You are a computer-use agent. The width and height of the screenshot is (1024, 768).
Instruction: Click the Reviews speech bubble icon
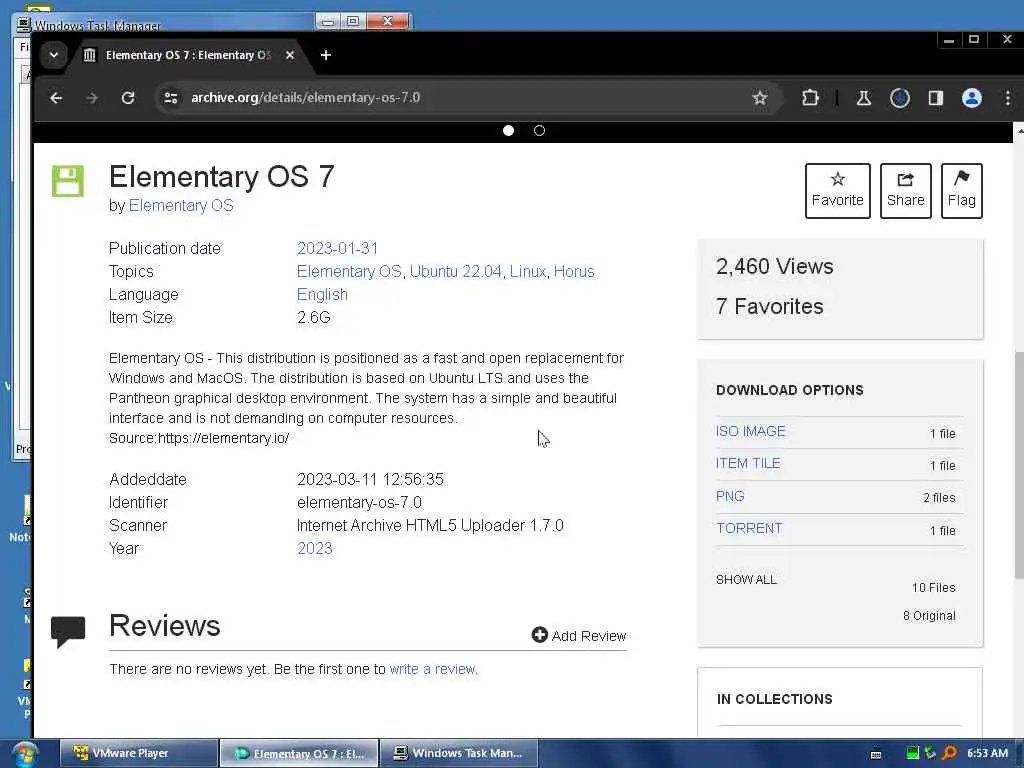pyautogui.click(x=68, y=631)
